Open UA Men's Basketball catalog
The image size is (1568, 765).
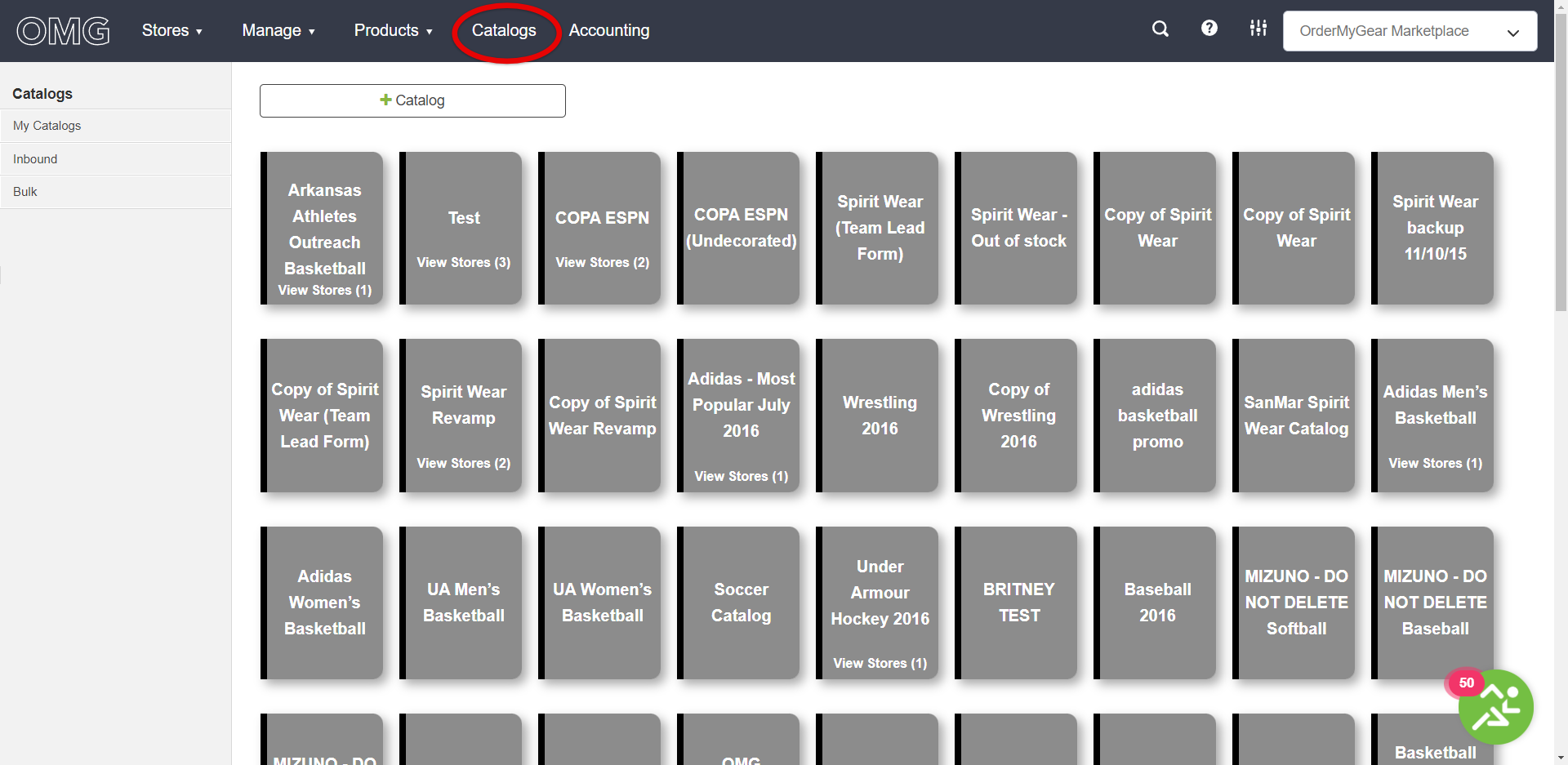pos(461,603)
